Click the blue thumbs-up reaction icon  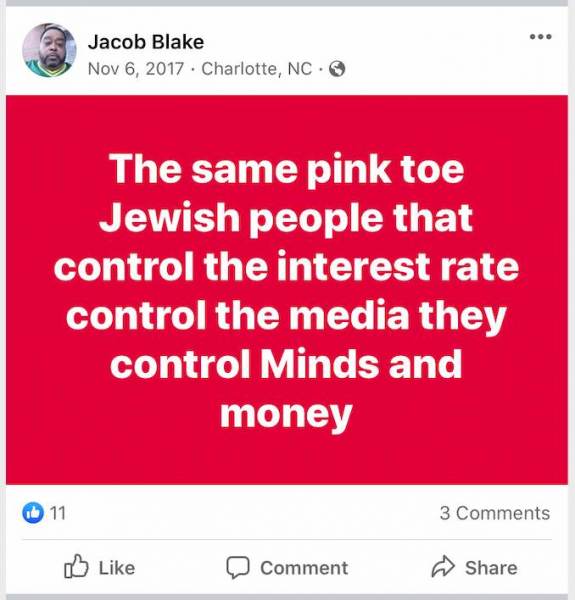(x=33, y=512)
